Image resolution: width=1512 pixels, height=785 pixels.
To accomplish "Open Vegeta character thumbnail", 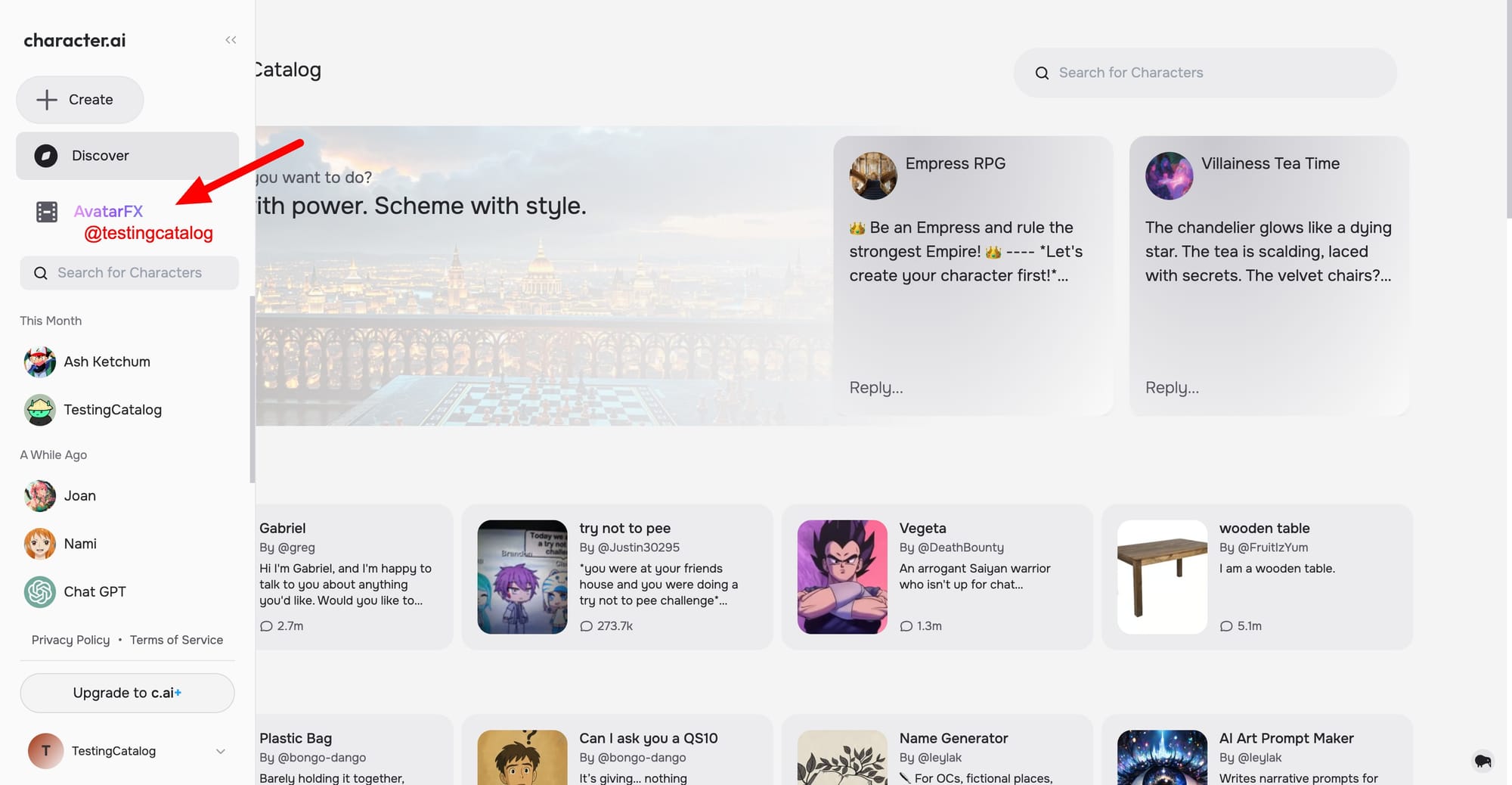I will click(x=842, y=577).
